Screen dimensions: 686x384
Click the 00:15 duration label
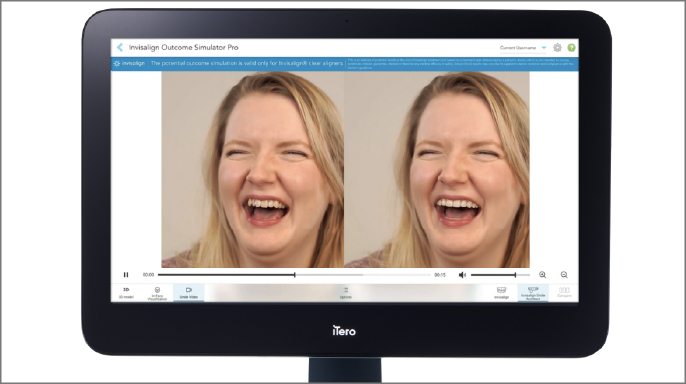coord(440,275)
